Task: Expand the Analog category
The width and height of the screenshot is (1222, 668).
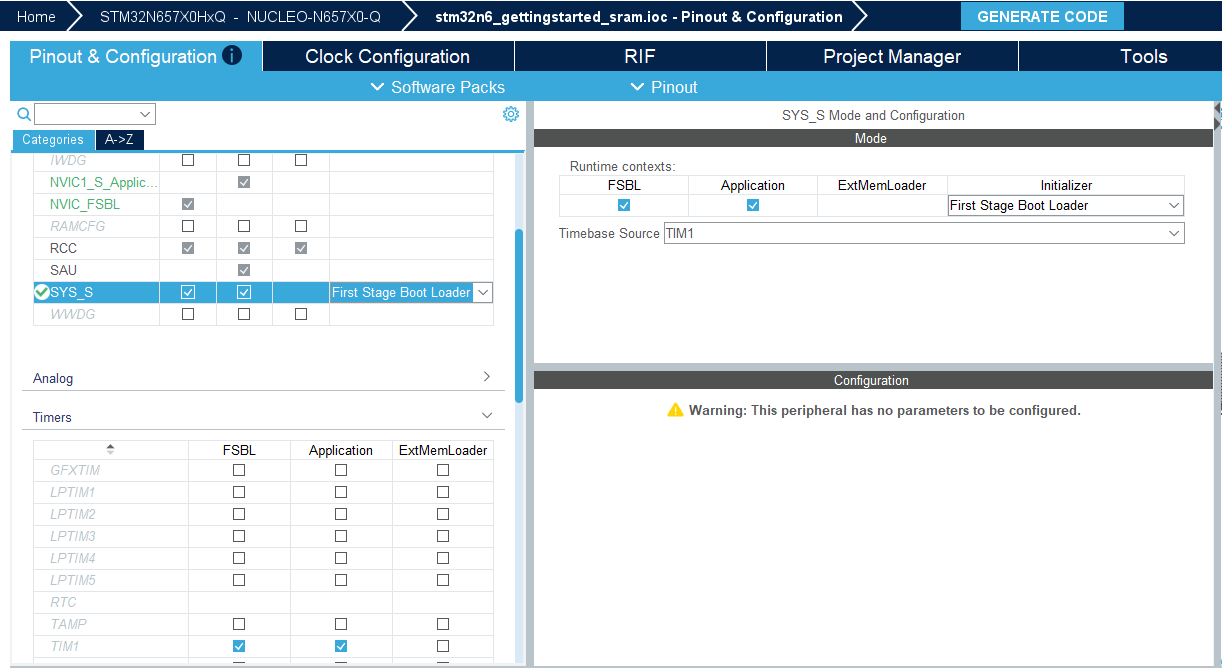Action: click(262, 378)
